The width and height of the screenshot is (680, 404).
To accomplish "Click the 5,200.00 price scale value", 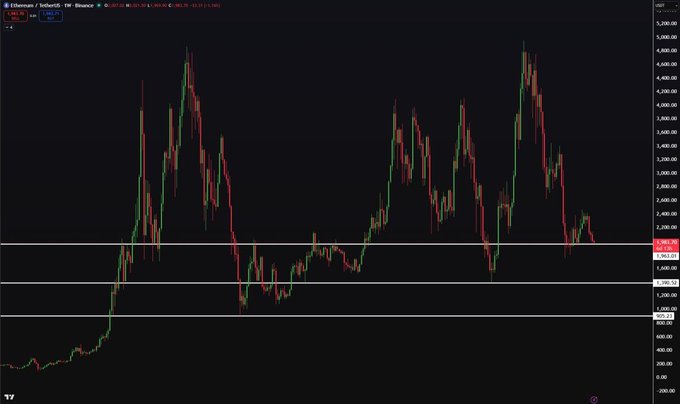I will click(x=667, y=23).
